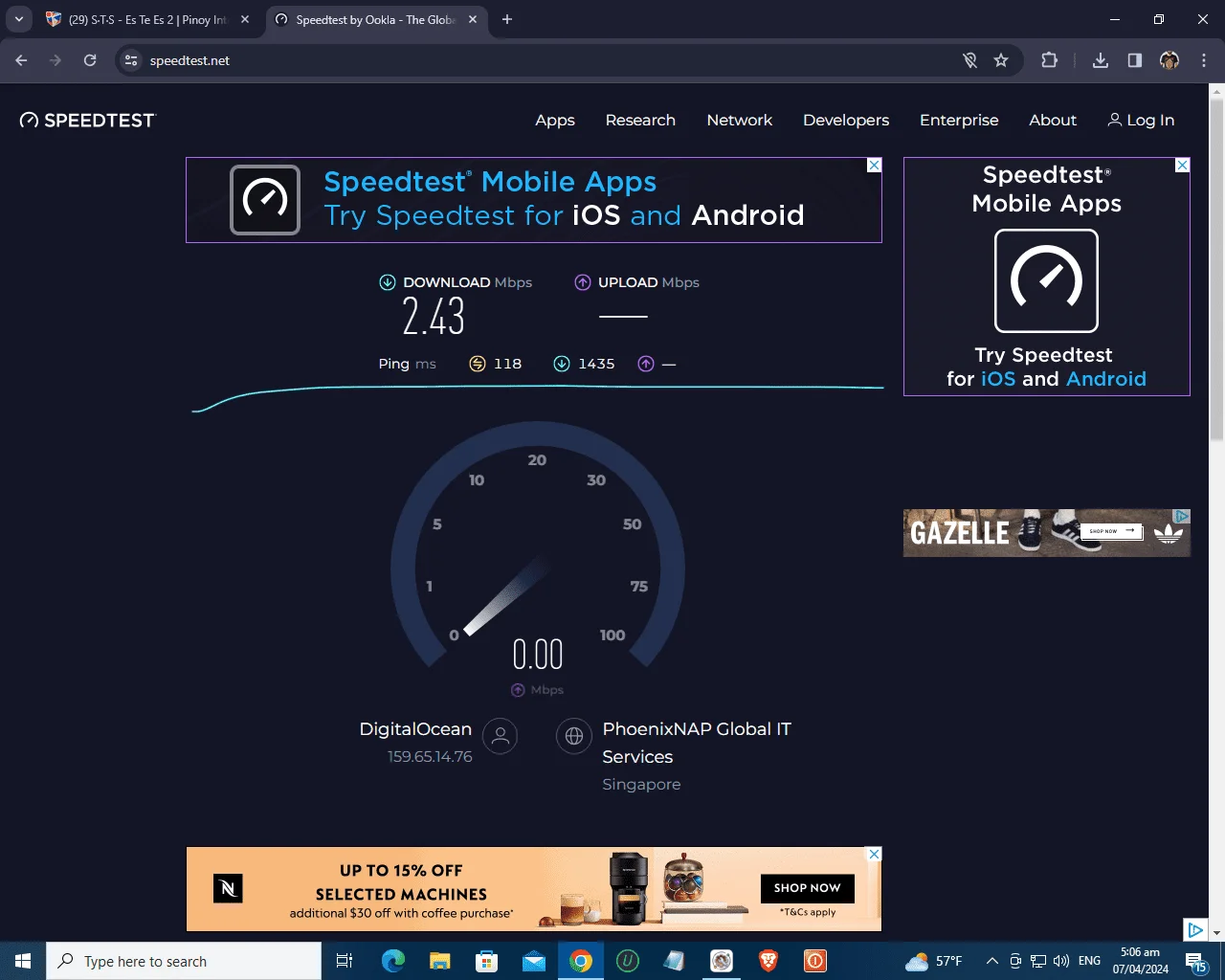This screenshot has height=980, width=1225.
Task: Open the volume control in the system tray
Action: [x=1060, y=961]
